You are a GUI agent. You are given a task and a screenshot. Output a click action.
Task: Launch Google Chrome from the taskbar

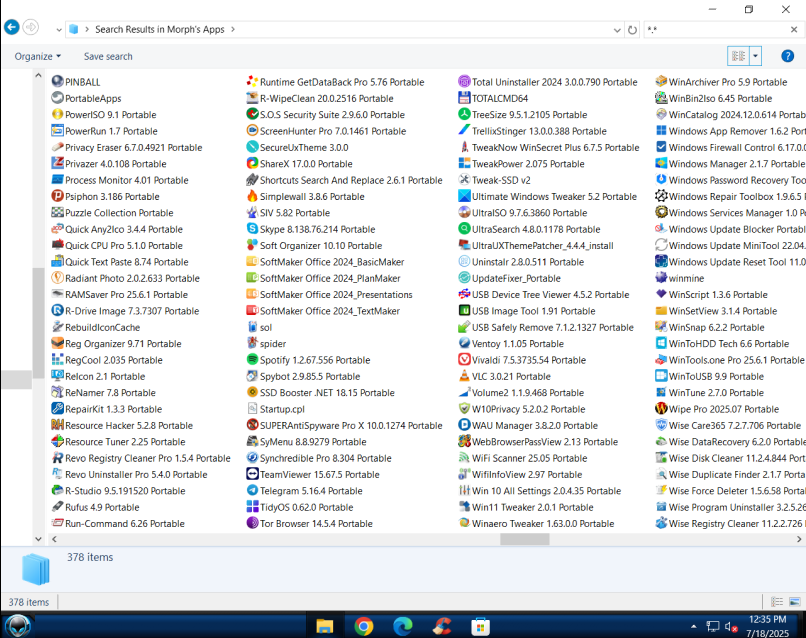point(364,626)
